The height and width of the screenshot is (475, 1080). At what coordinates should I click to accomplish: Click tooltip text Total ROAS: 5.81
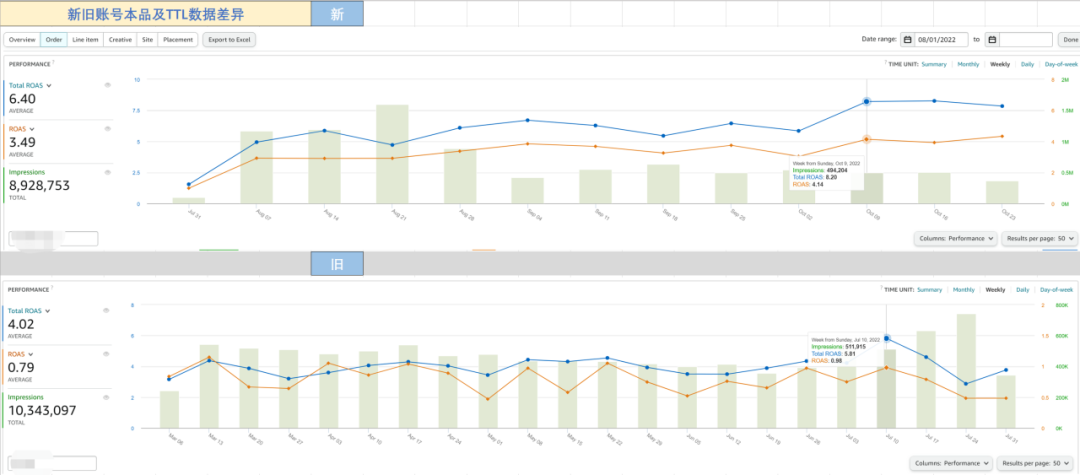831,353
